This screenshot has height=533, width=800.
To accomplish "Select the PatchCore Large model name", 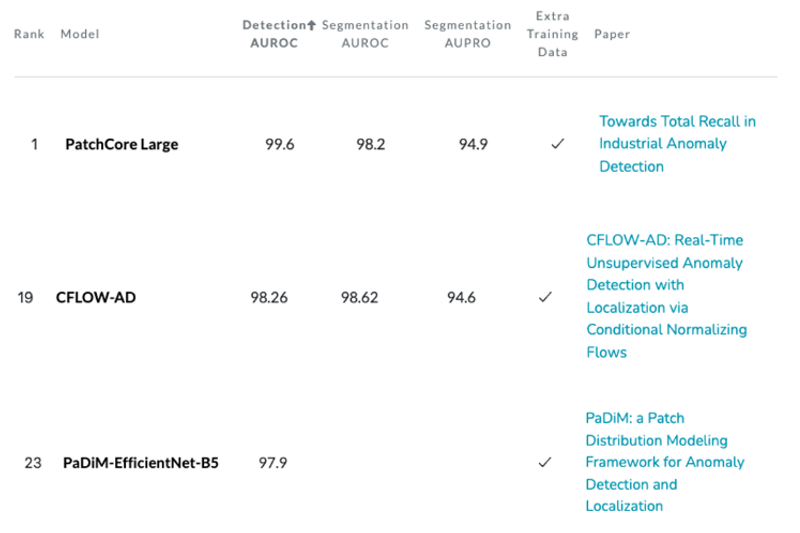I will [122, 144].
